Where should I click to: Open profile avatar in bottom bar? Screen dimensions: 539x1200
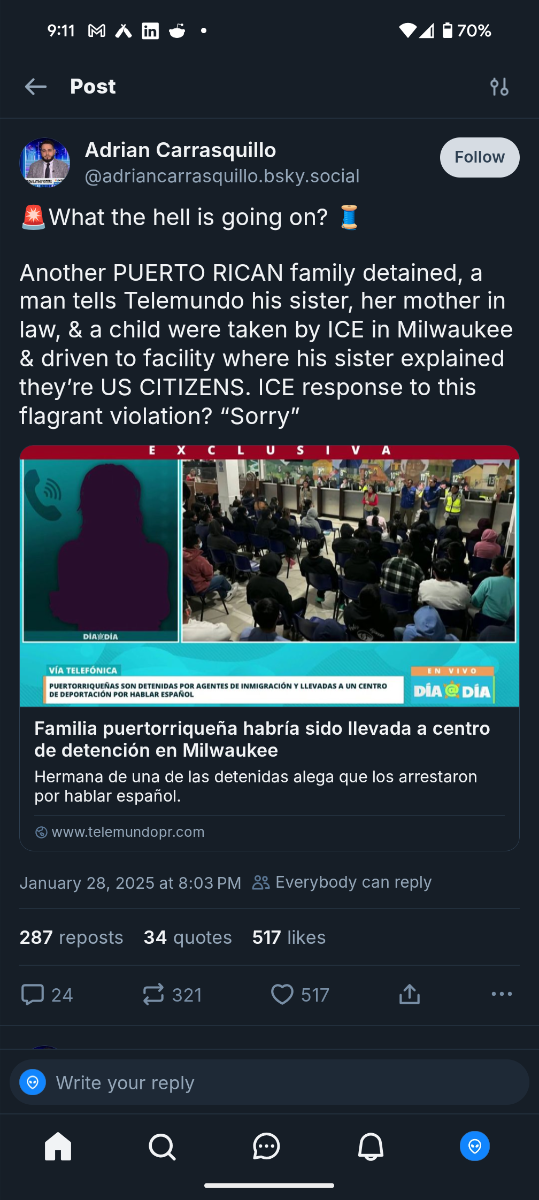(475, 1146)
